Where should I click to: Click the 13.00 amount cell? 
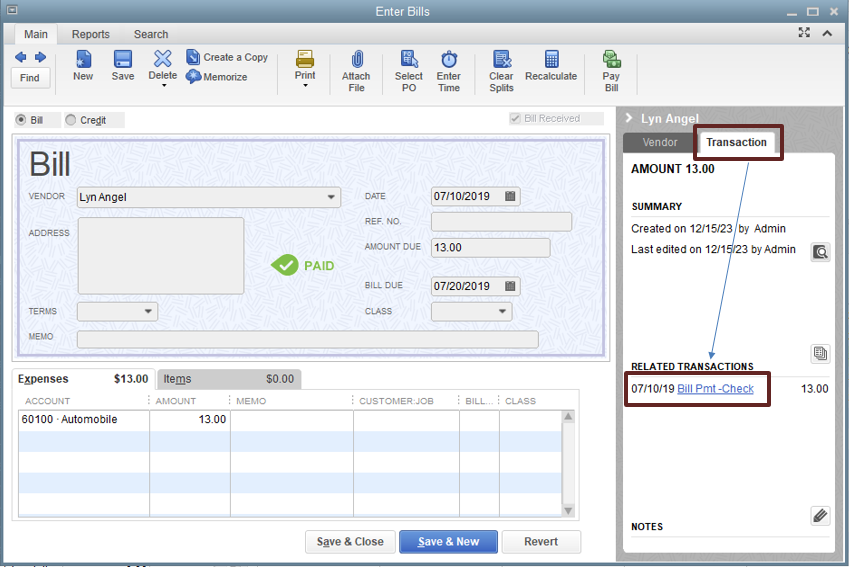point(190,420)
